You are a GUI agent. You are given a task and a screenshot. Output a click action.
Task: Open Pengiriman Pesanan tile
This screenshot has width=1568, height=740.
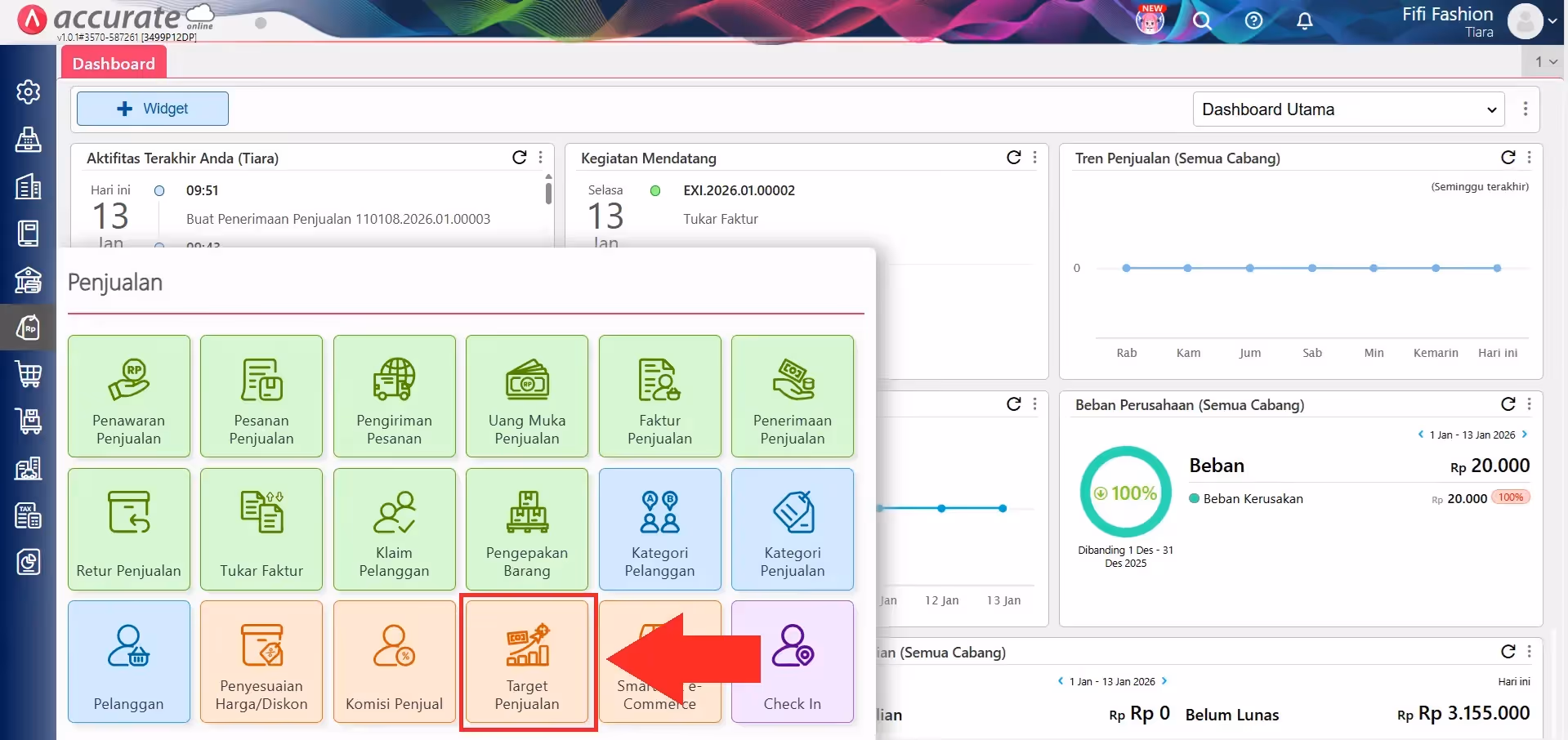click(395, 396)
